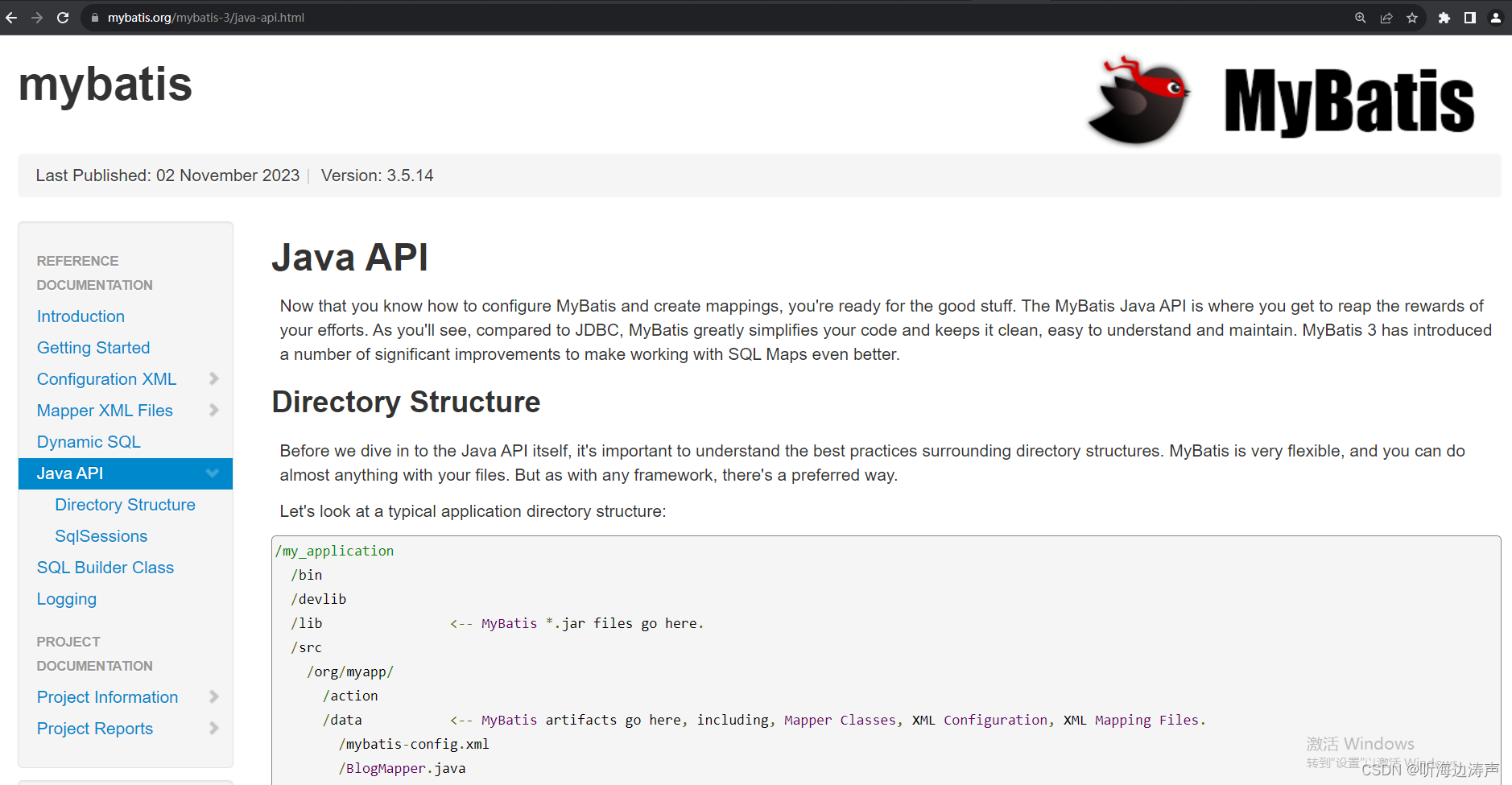The height and width of the screenshot is (785, 1512).
Task: Collapse the Java API chevron
Action: [213, 473]
